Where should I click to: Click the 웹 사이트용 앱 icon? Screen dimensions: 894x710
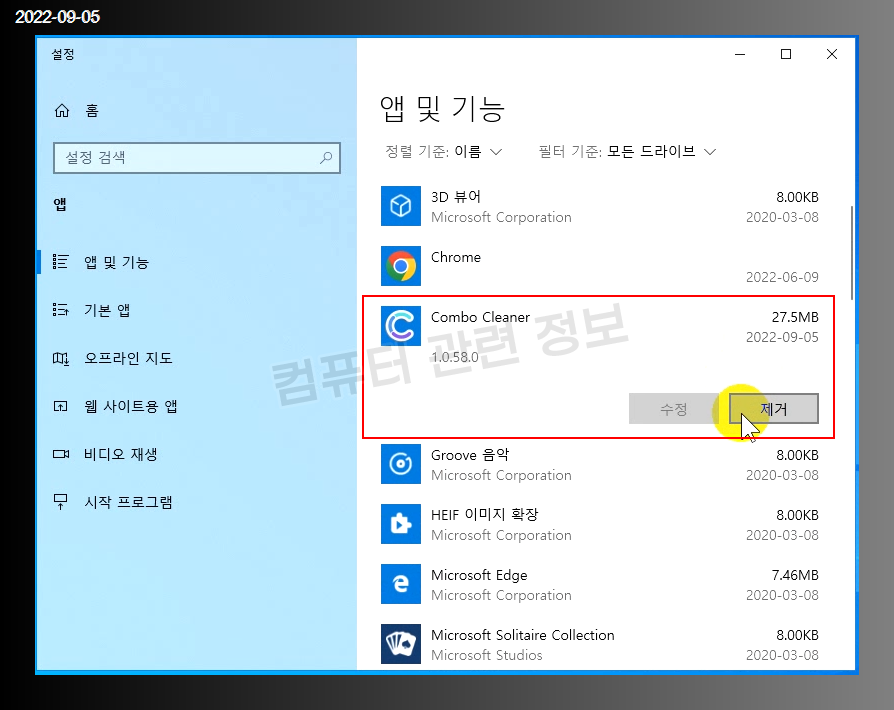tap(60, 406)
